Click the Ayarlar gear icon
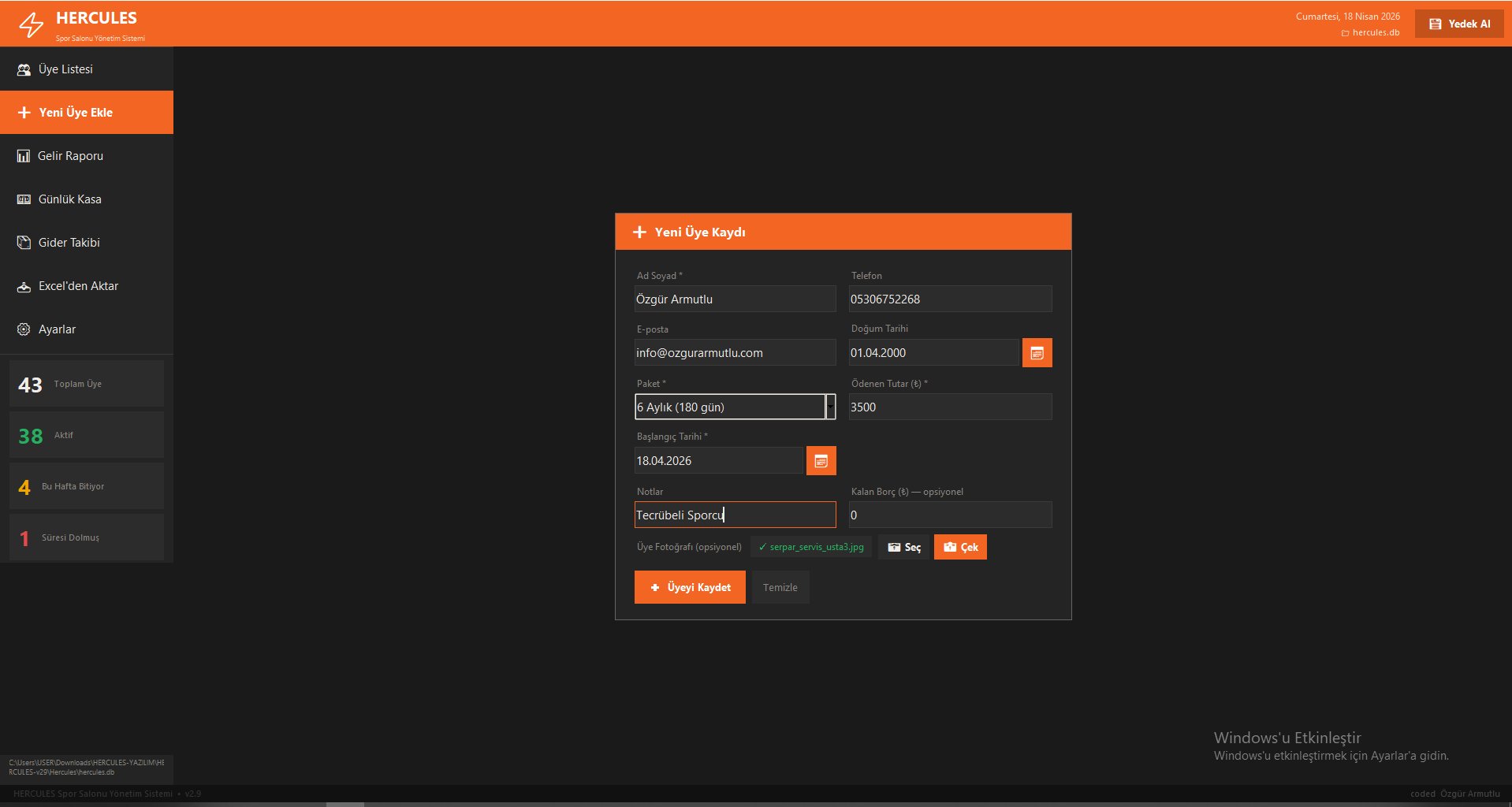This screenshot has height=807, width=1512. (24, 329)
